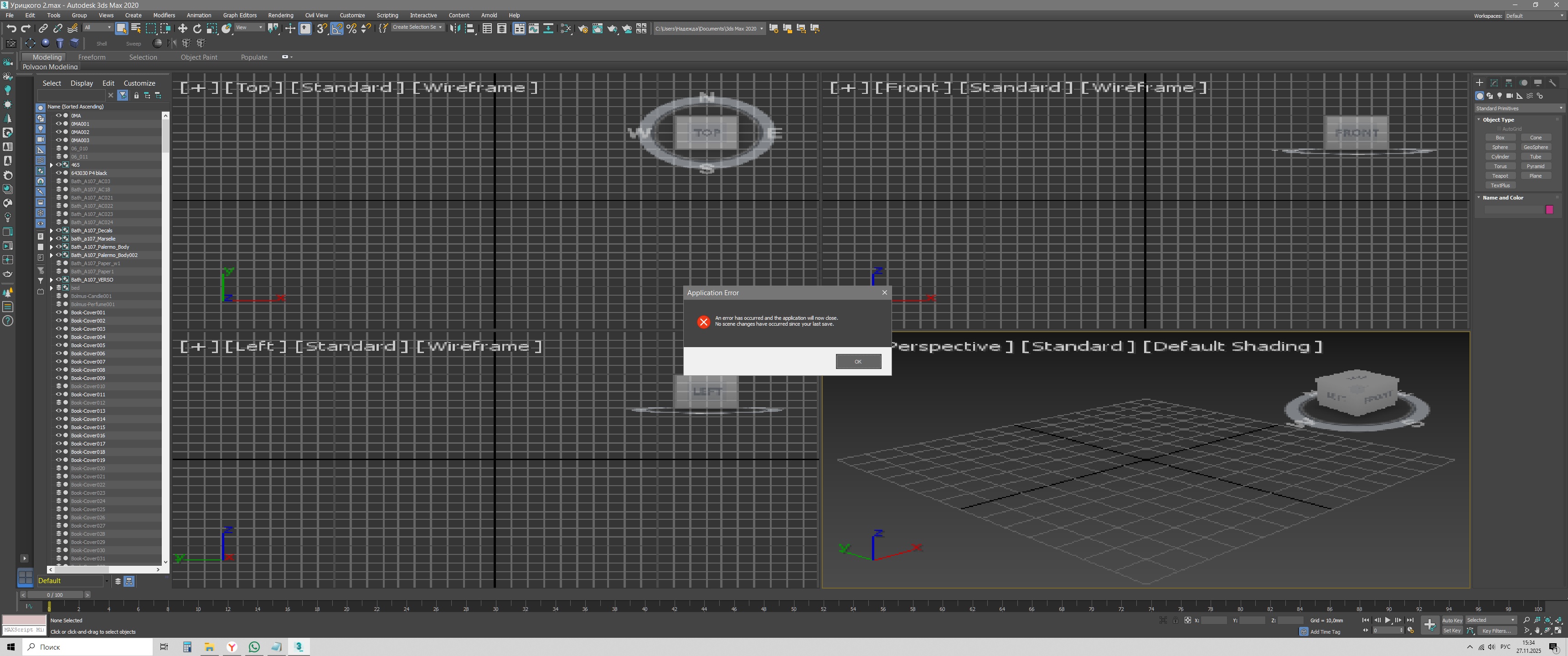1568x656 pixels.
Task: Toggle the Angle Snap tool
Action: pos(336,29)
